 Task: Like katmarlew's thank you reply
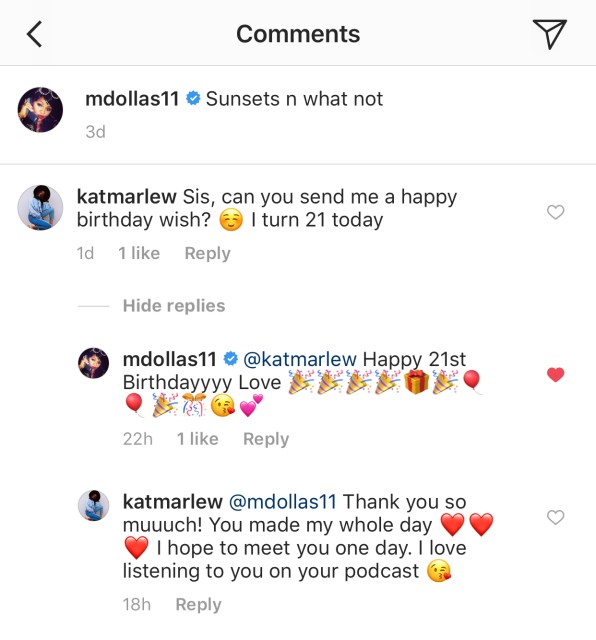point(555,517)
